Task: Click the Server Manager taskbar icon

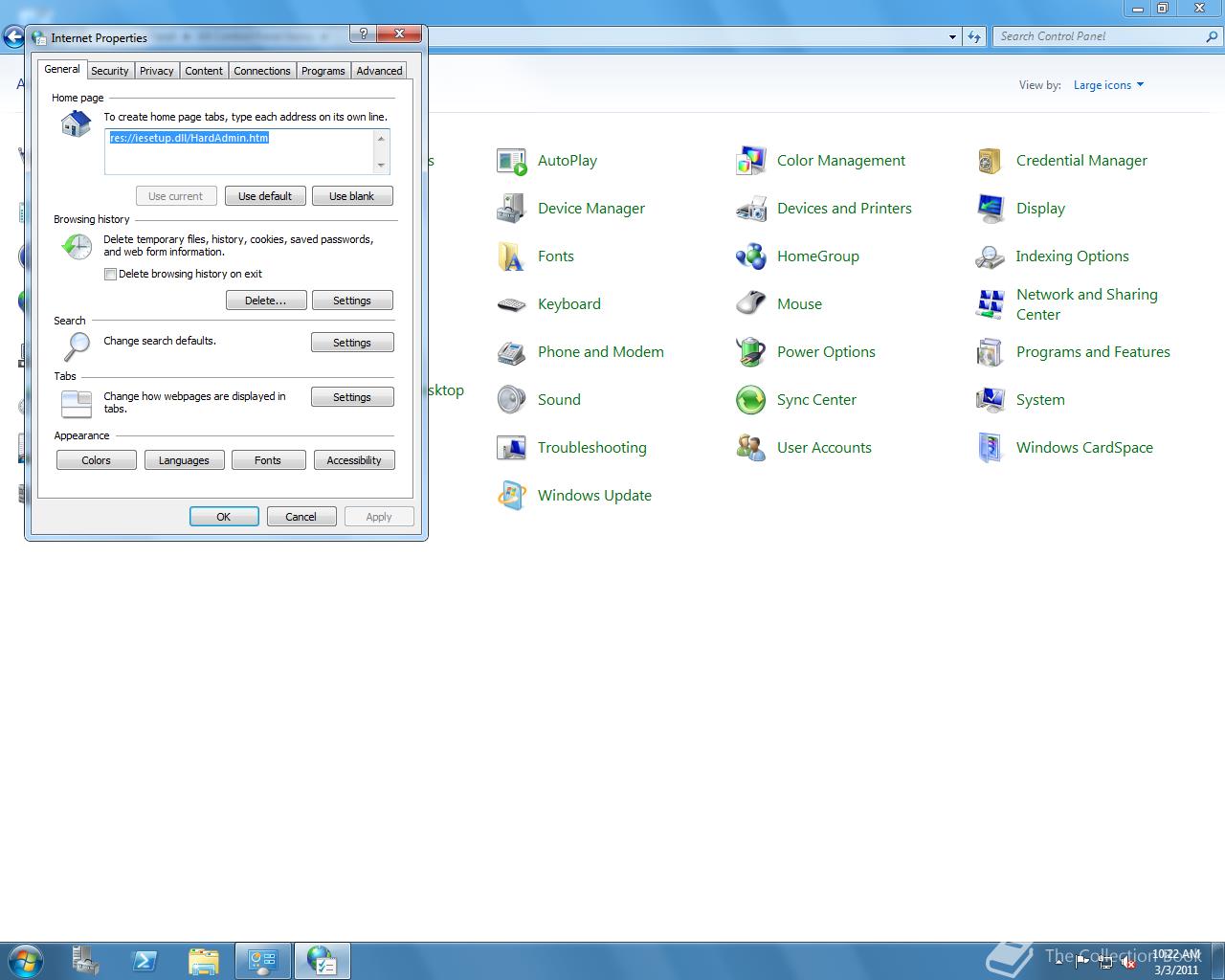Action: click(85, 961)
